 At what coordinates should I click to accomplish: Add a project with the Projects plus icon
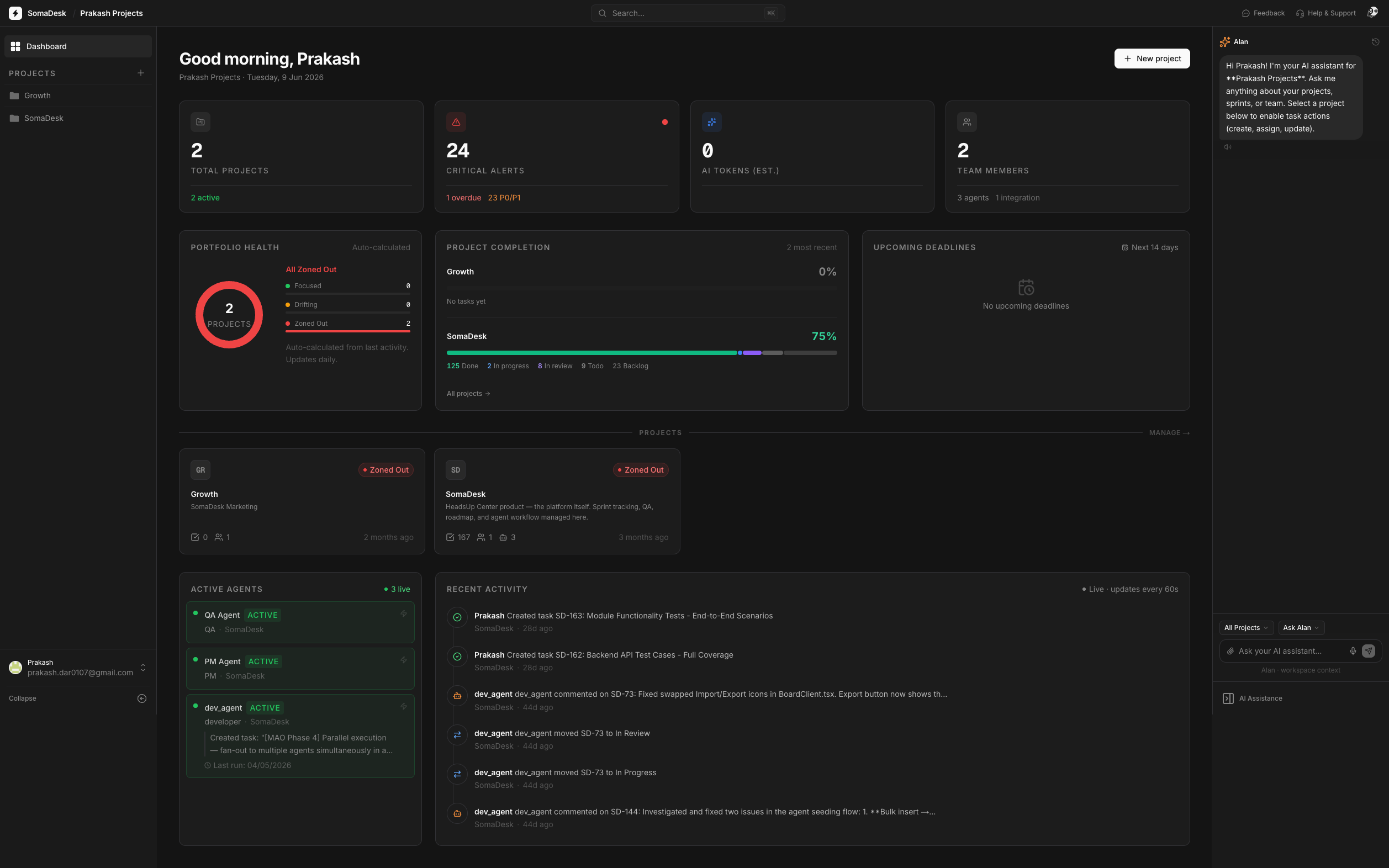(x=141, y=73)
